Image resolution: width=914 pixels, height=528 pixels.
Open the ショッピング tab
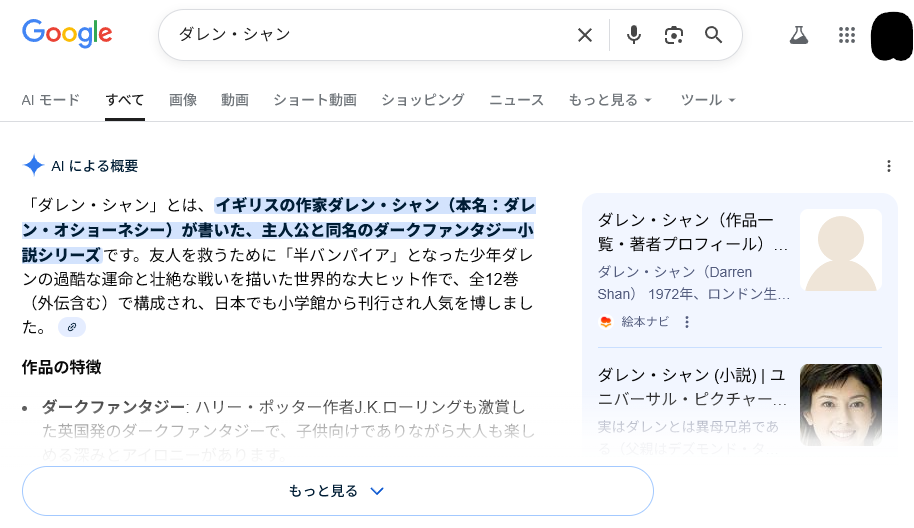[422, 100]
